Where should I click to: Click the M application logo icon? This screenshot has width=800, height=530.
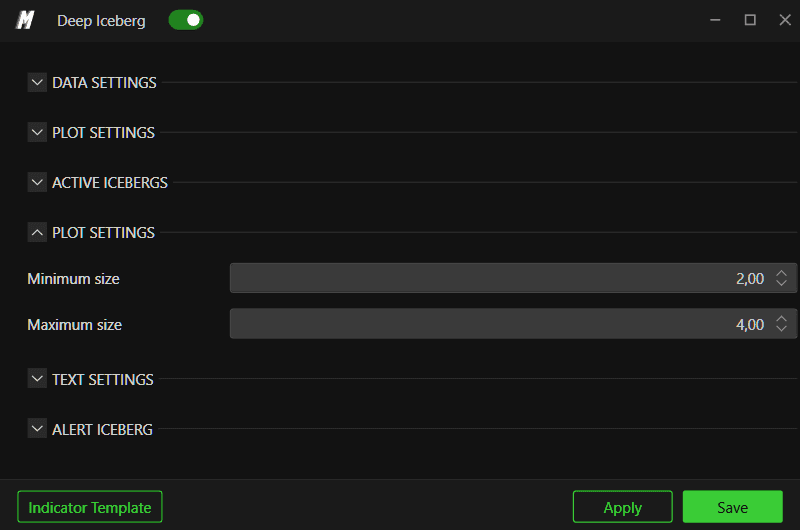pos(25,20)
